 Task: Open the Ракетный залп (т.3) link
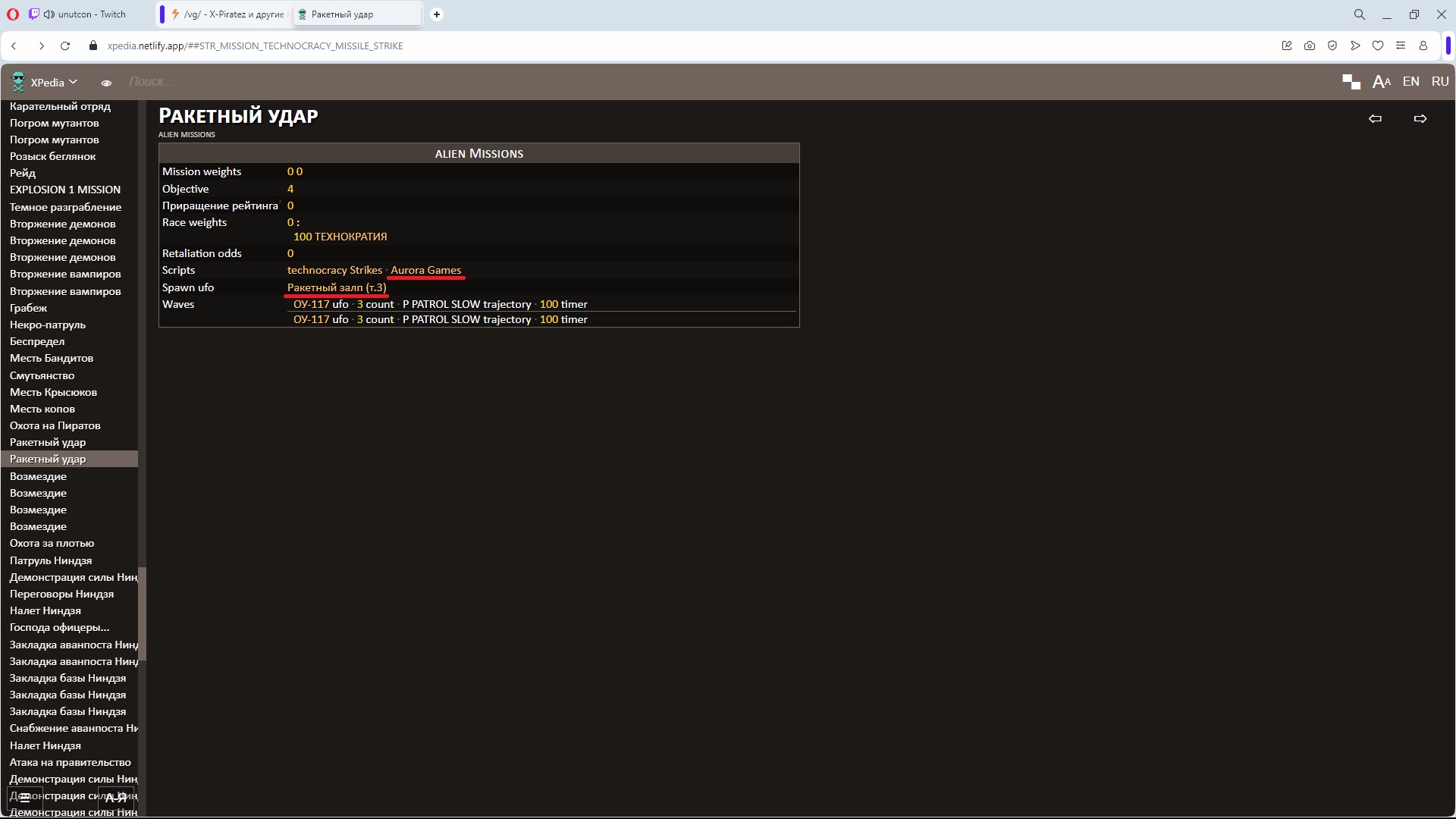tap(336, 287)
